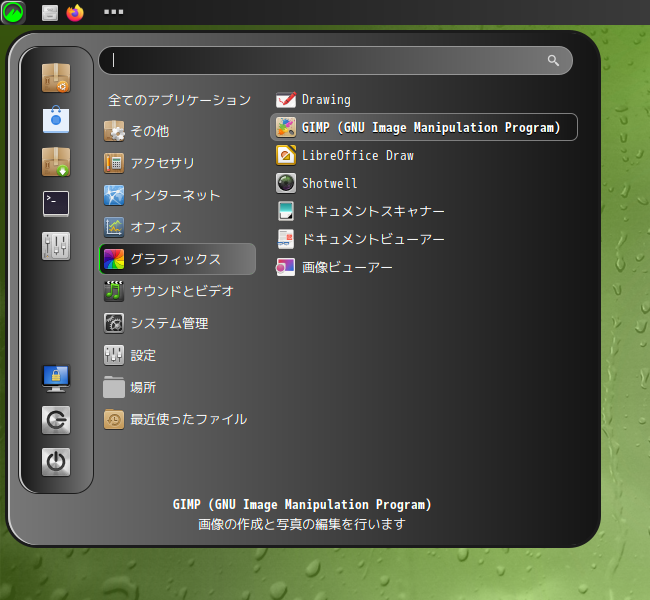Launch LibreOffice Draw
Screen dimensions: 650x600
(424, 155)
